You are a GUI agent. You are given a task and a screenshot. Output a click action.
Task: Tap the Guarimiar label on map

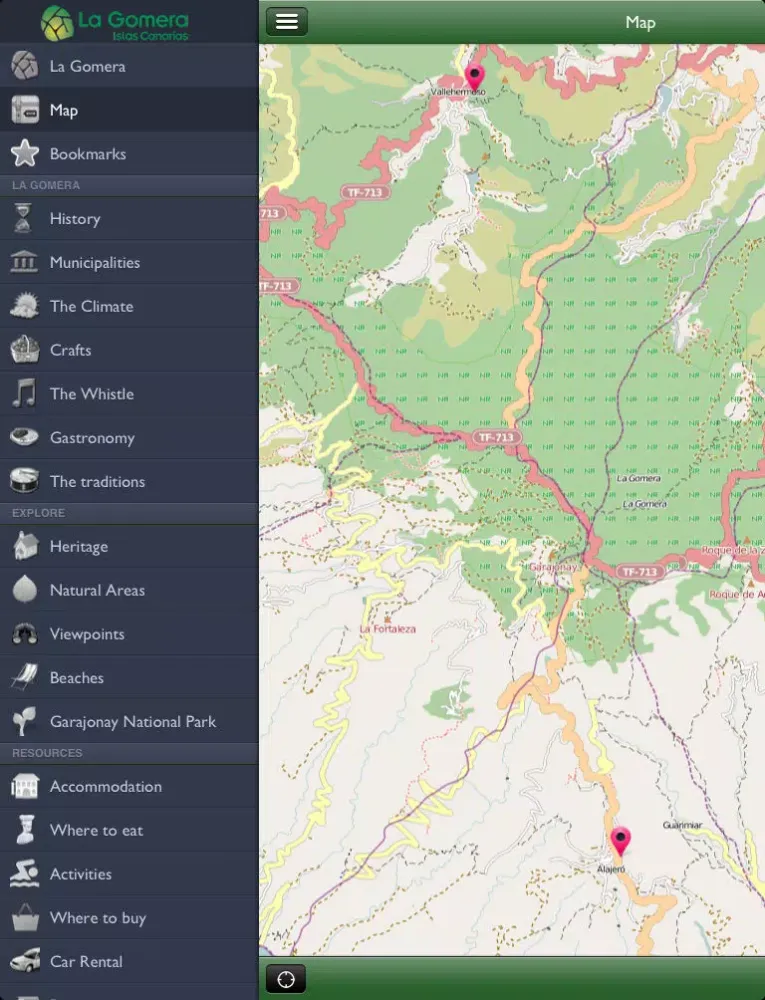(682, 825)
